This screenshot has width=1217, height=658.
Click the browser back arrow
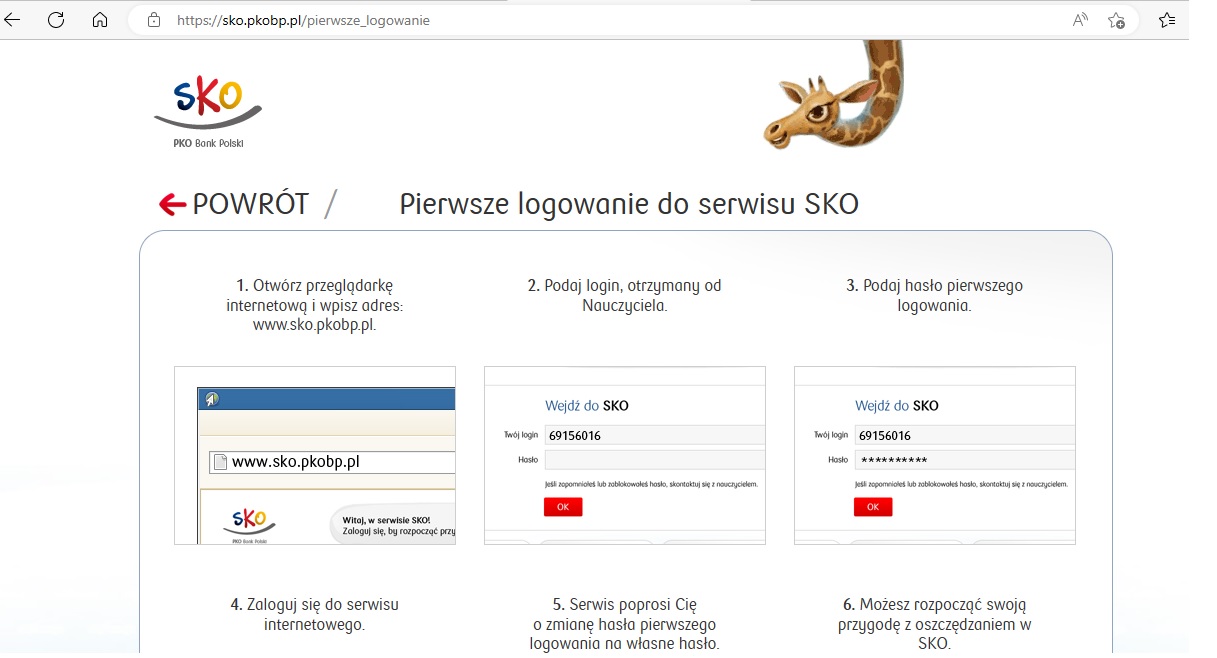[x=13, y=20]
